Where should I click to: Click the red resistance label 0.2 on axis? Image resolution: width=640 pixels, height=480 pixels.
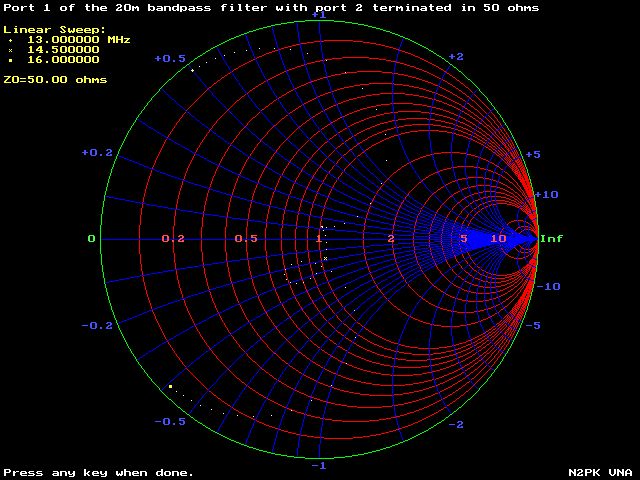(173, 239)
